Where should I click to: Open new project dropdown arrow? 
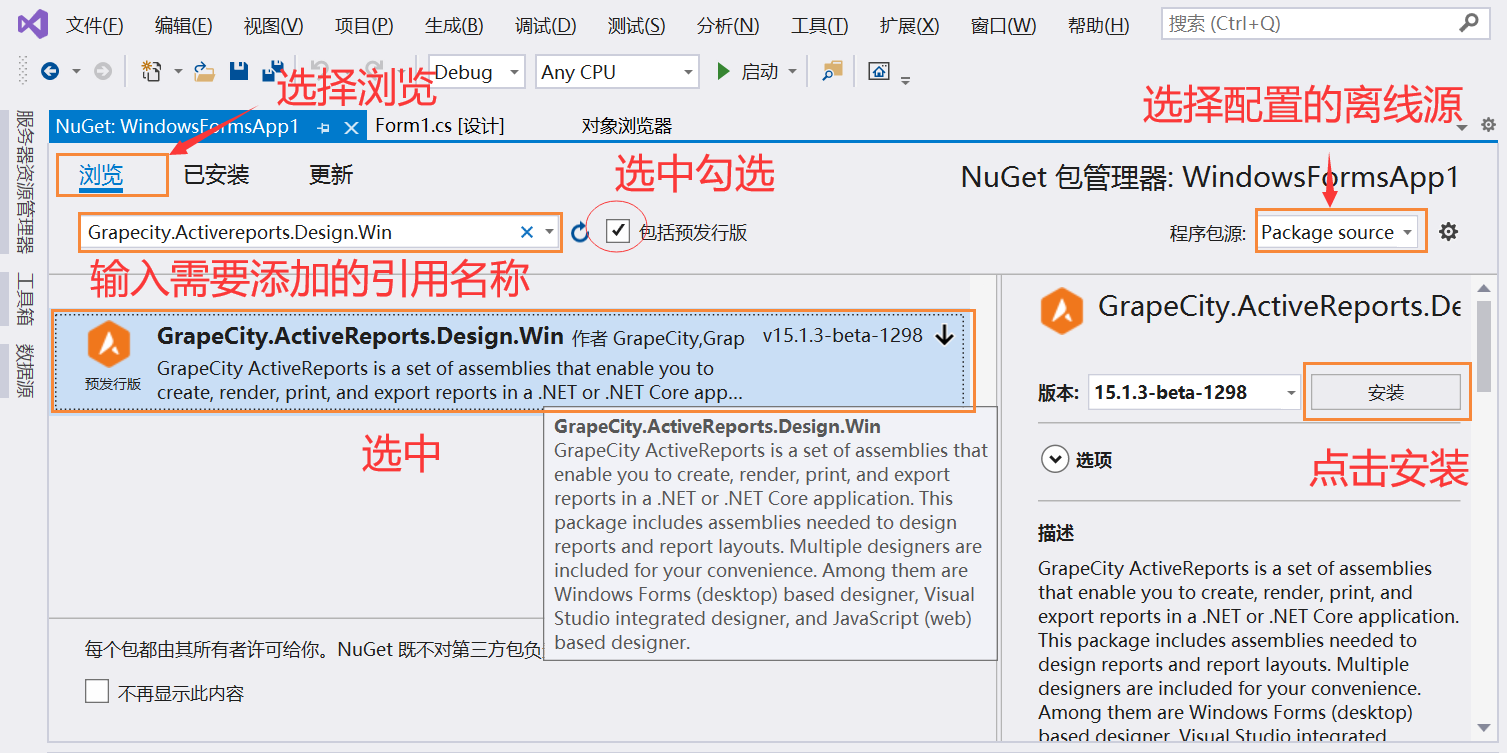(178, 72)
